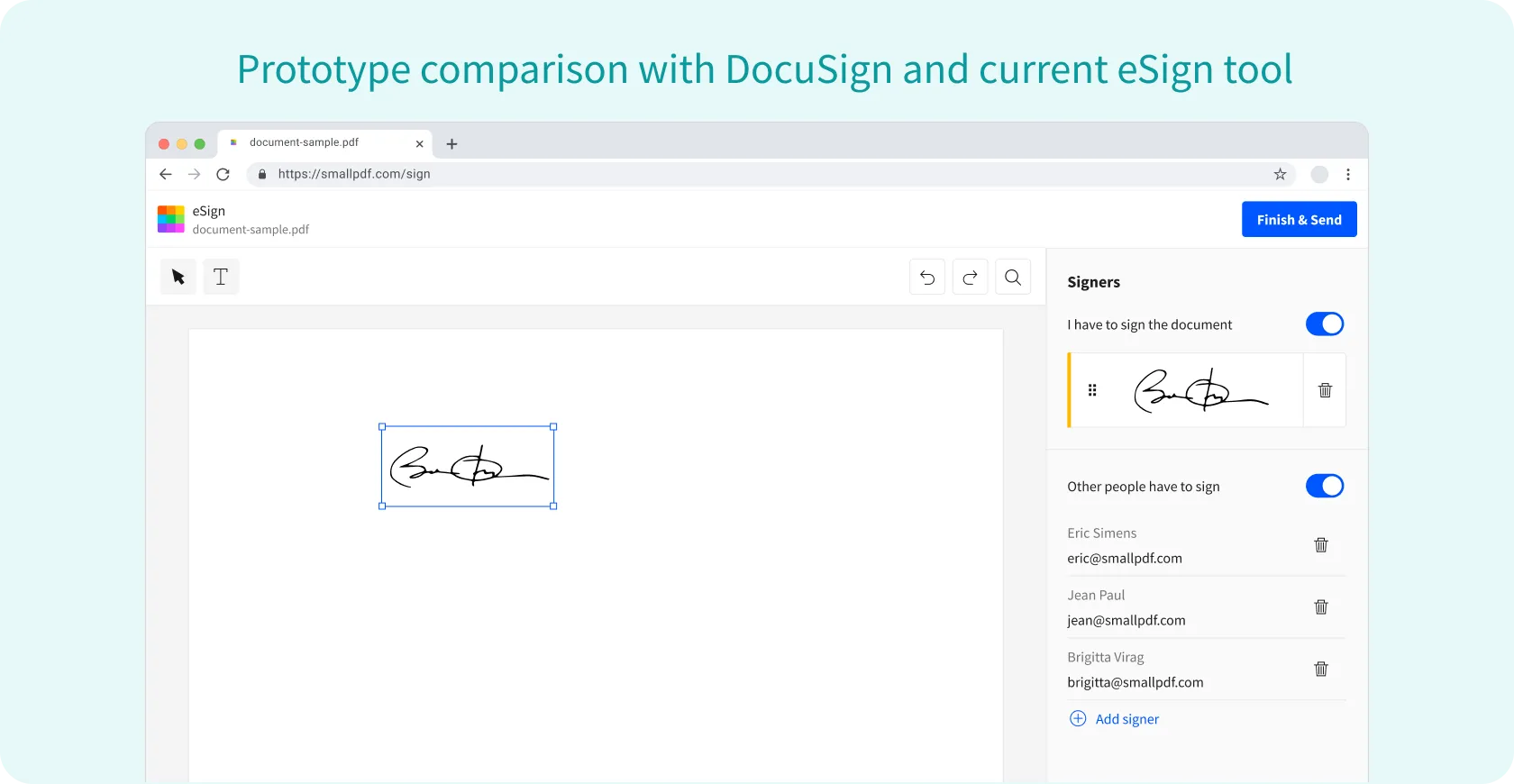Select the arrow pointer tool
This screenshot has height=784, width=1514.
pyautogui.click(x=178, y=277)
